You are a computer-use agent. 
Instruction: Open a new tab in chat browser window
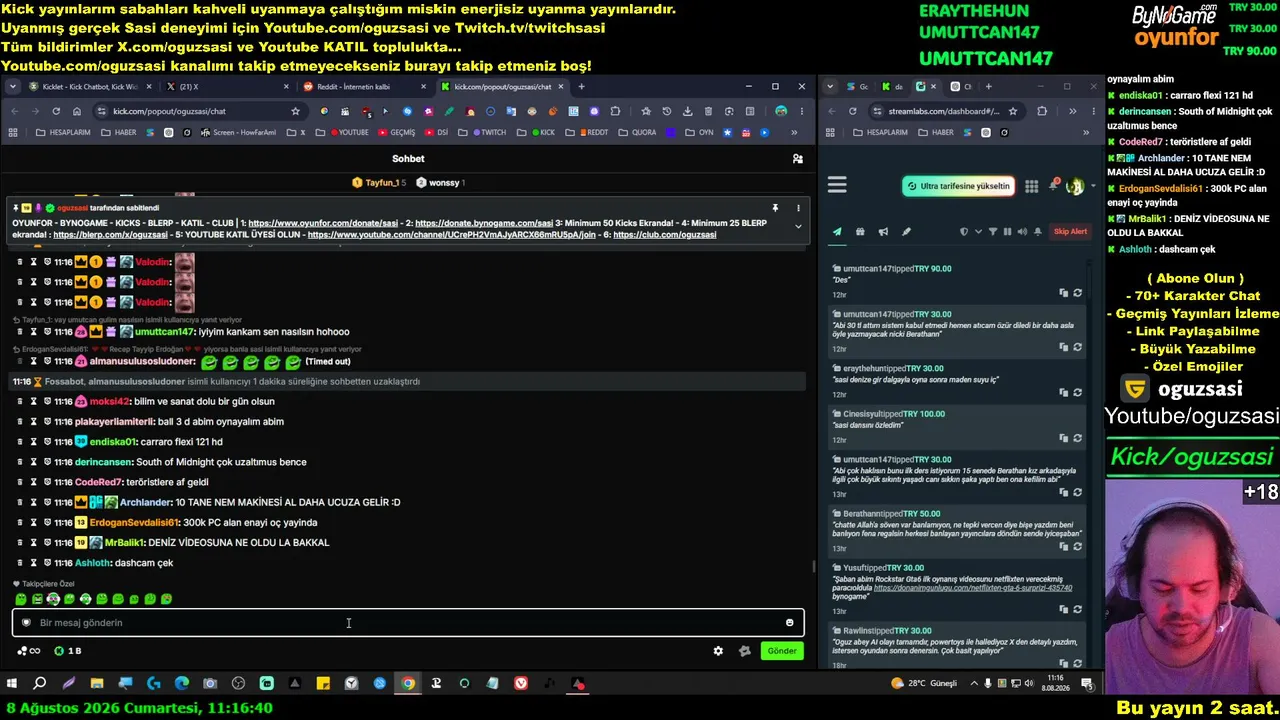(582, 87)
